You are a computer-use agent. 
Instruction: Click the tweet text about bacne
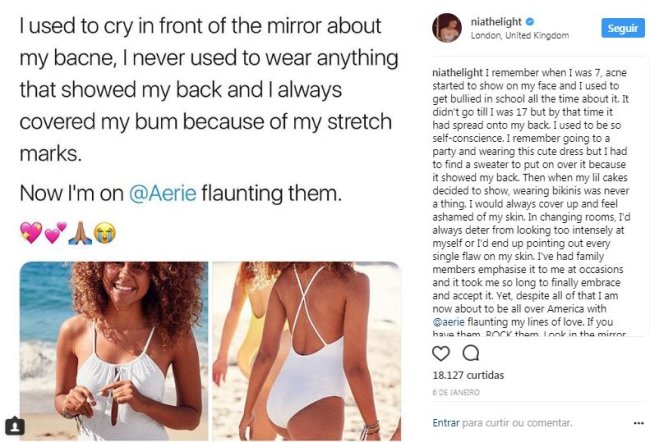pos(209,89)
